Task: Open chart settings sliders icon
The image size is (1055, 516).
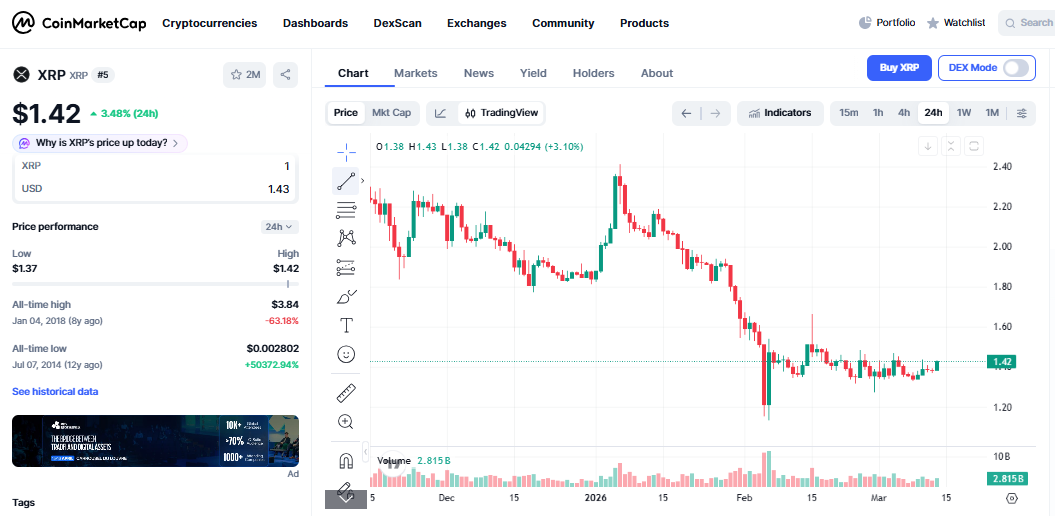Action: point(1021,113)
